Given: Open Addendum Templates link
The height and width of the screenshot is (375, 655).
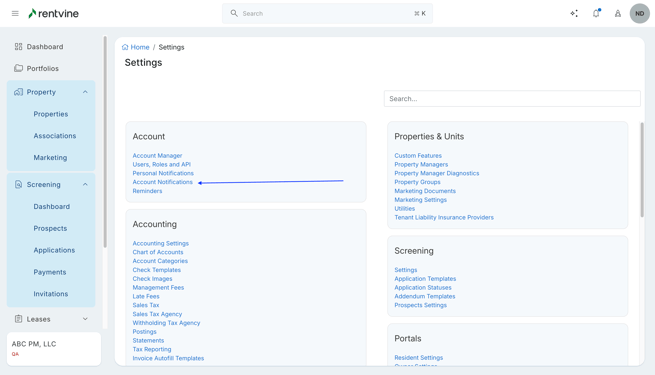Looking at the screenshot, I should [x=424, y=296].
